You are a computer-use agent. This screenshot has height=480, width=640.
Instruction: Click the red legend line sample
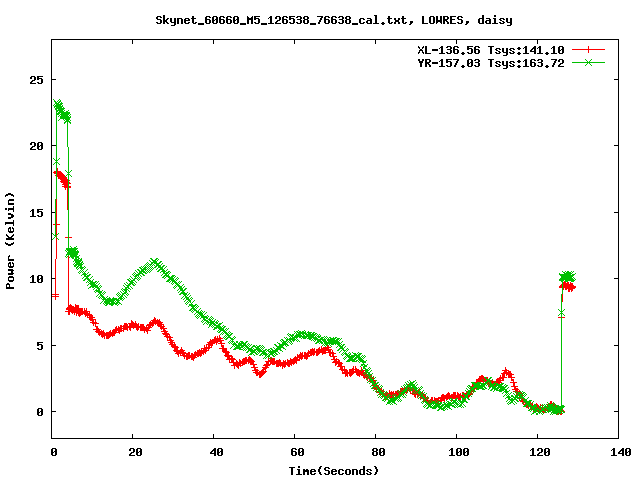pos(588,50)
